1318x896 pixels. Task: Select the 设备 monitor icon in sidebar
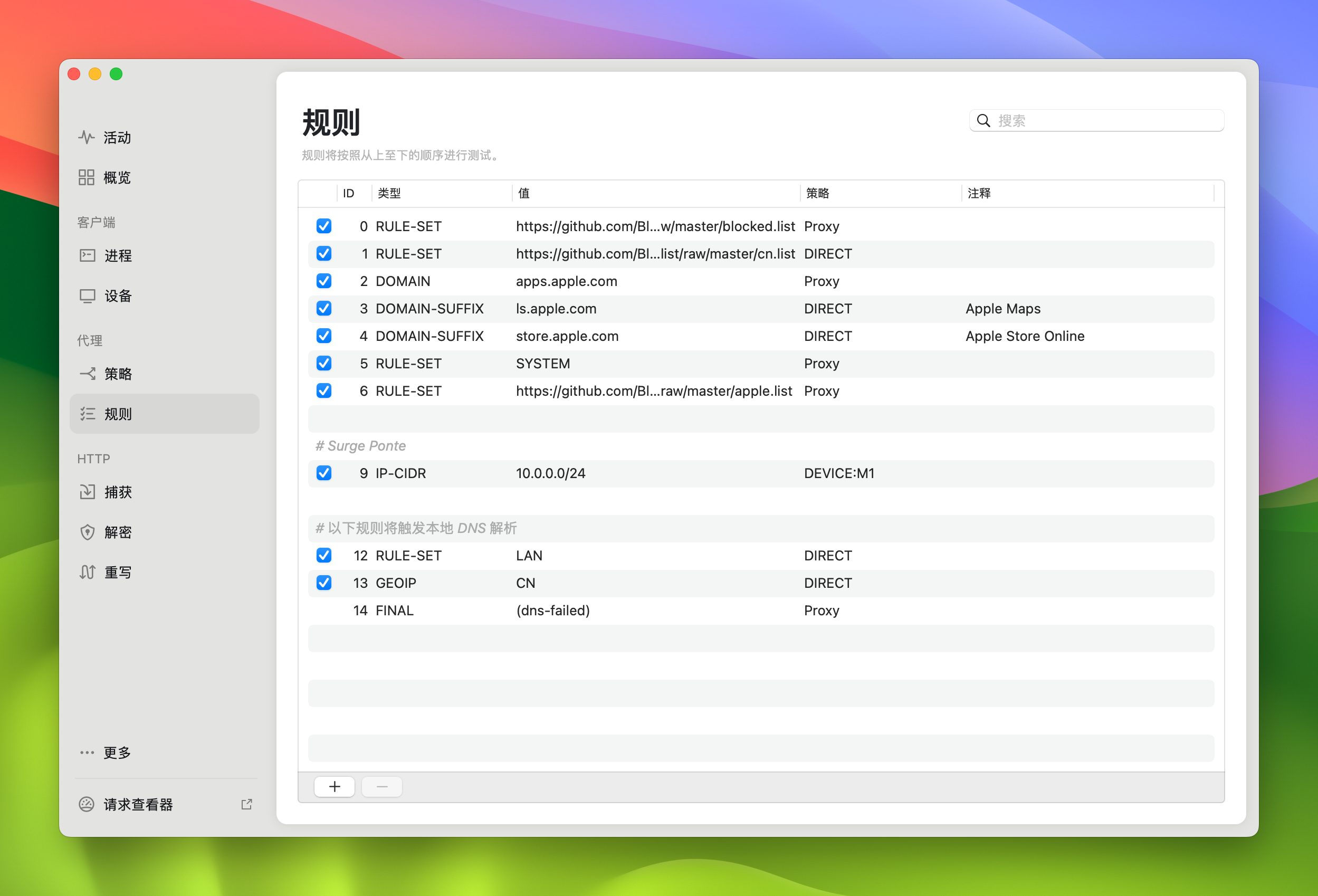coord(88,296)
